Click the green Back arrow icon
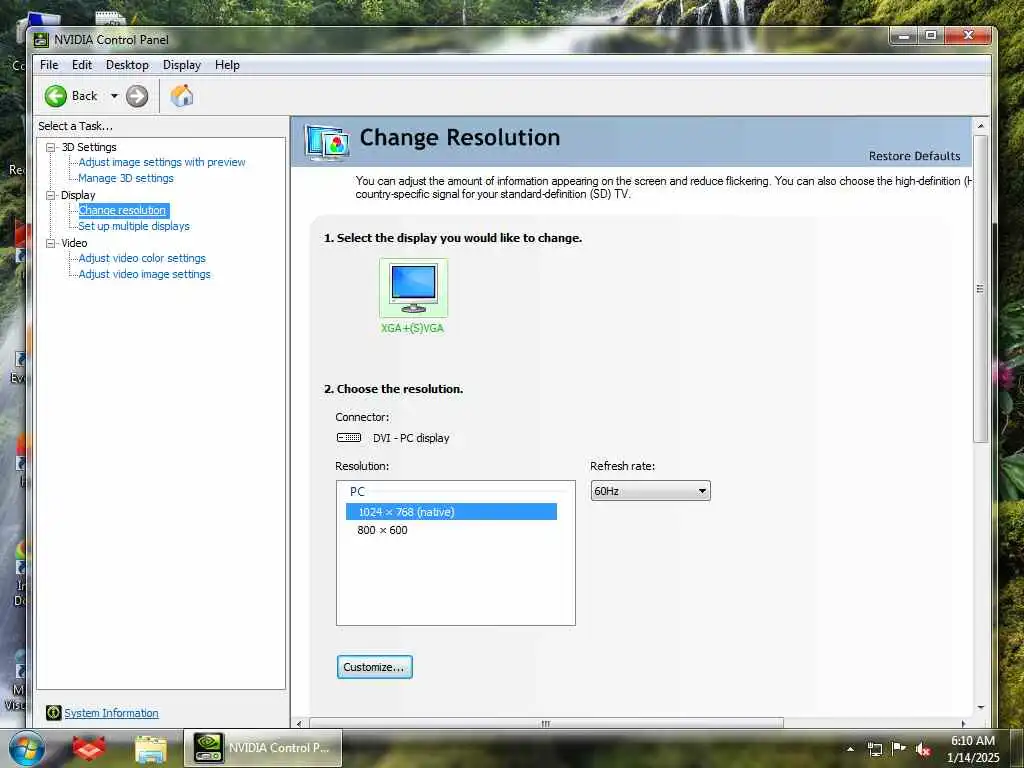Image resolution: width=1024 pixels, height=768 pixels. point(56,96)
